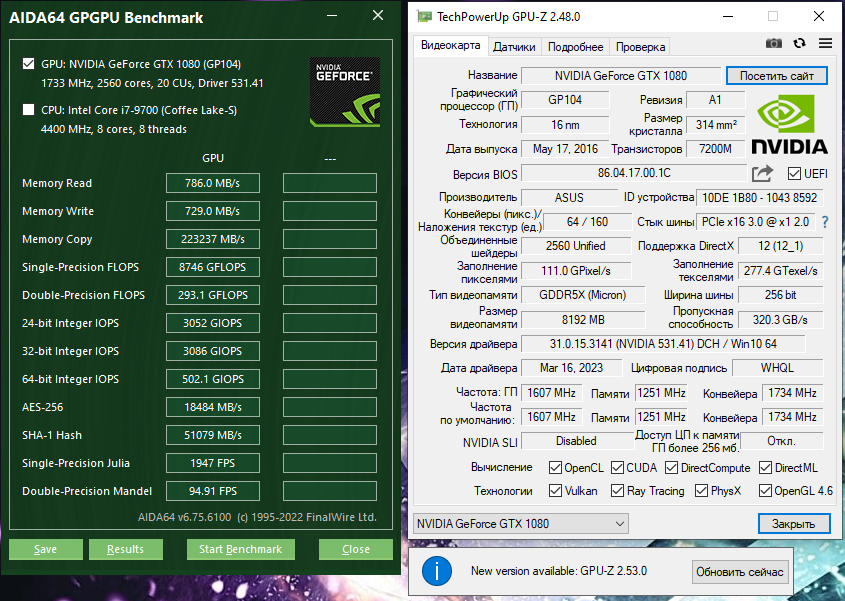Click the bandwidth field 320.3 GB/s

coord(780,320)
